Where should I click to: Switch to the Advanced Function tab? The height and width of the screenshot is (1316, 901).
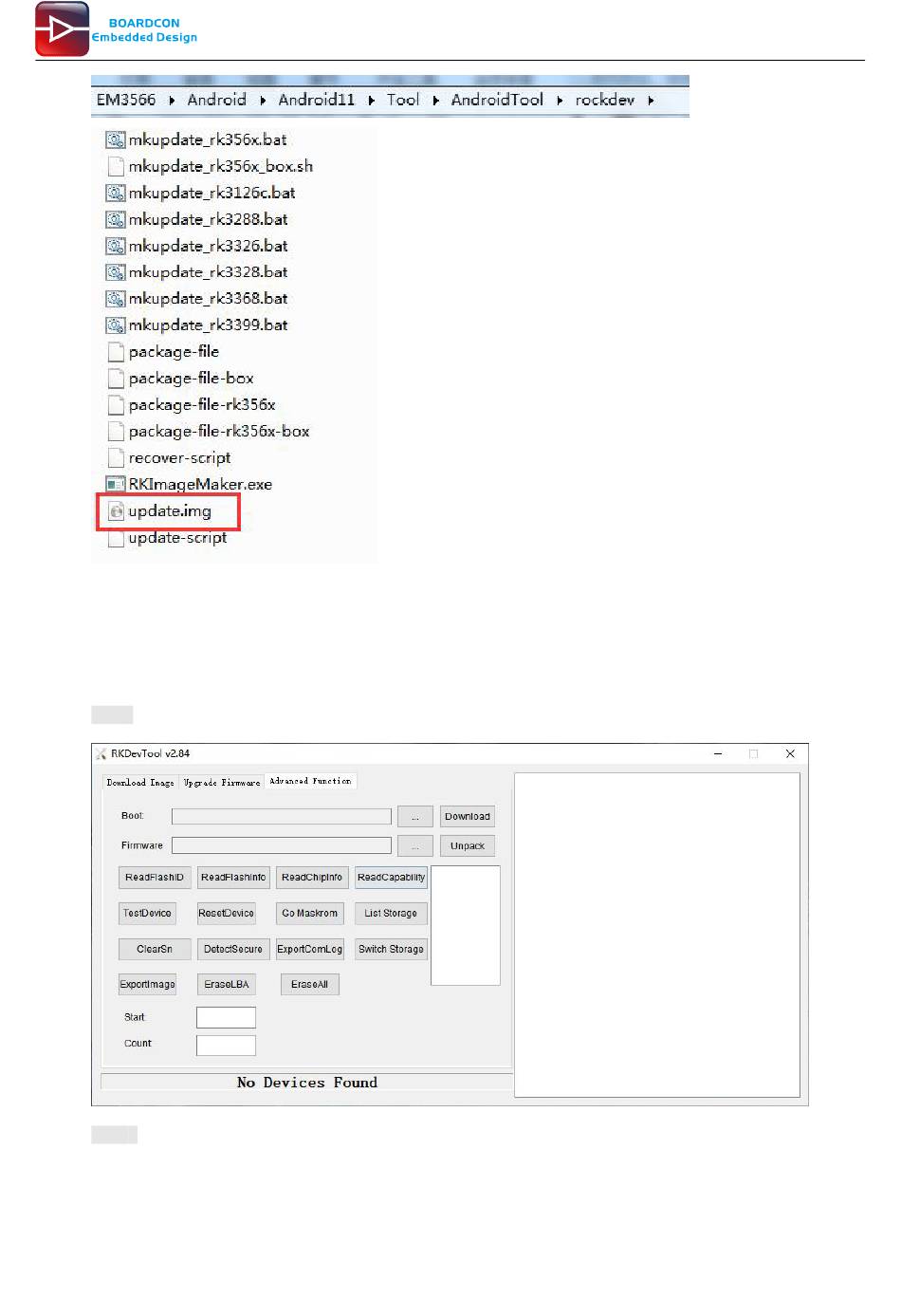pyautogui.click(x=310, y=781)
